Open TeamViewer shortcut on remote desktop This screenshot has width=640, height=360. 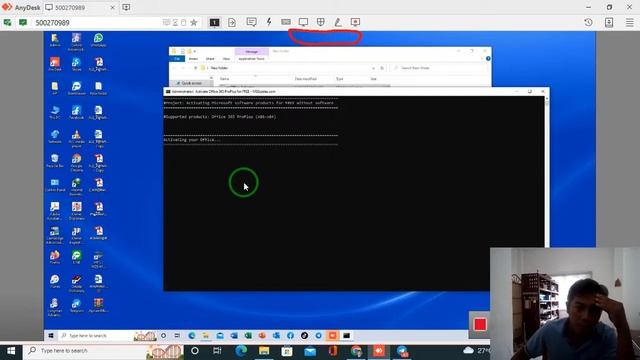click(x=76, y=88)
